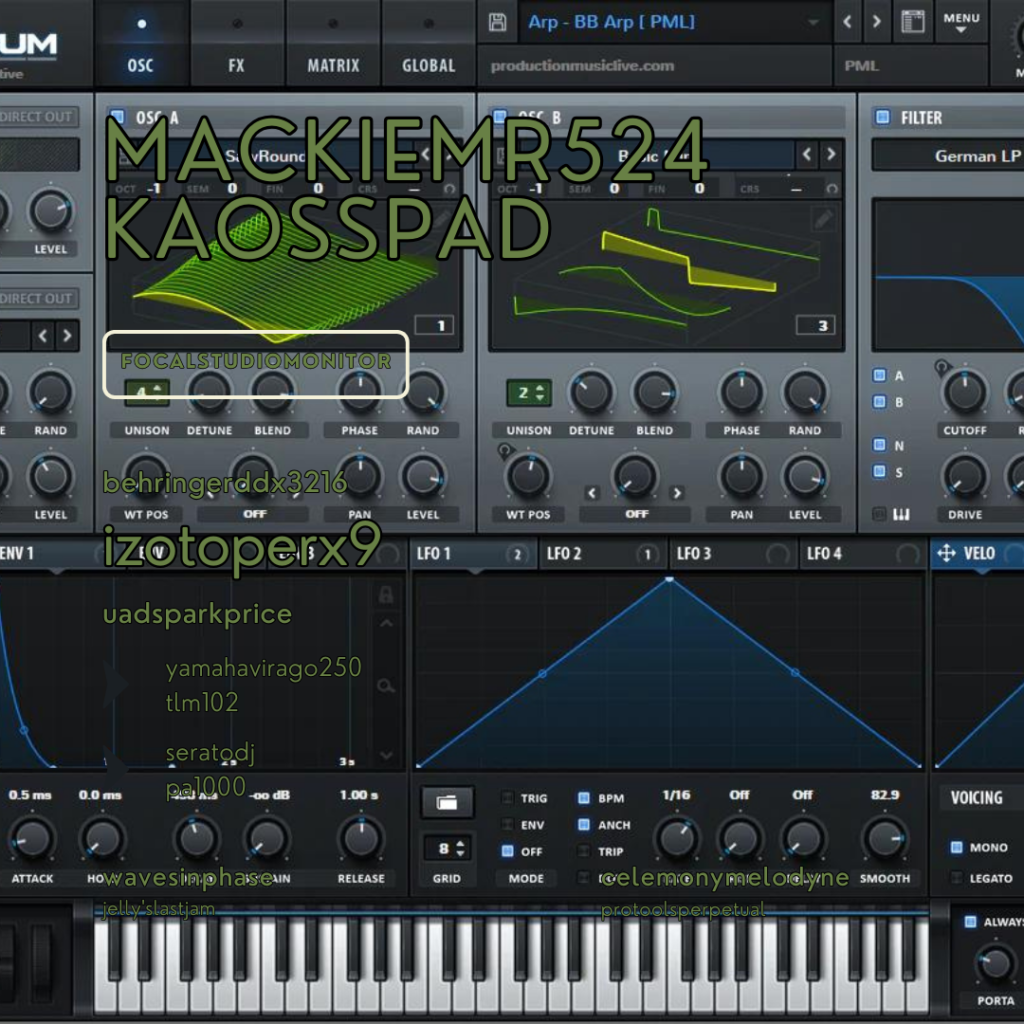This screenshot has height=1024, width=1024.
Task: Click the envelope zoom magnifier icon
Action: click(x=386, y=686)
